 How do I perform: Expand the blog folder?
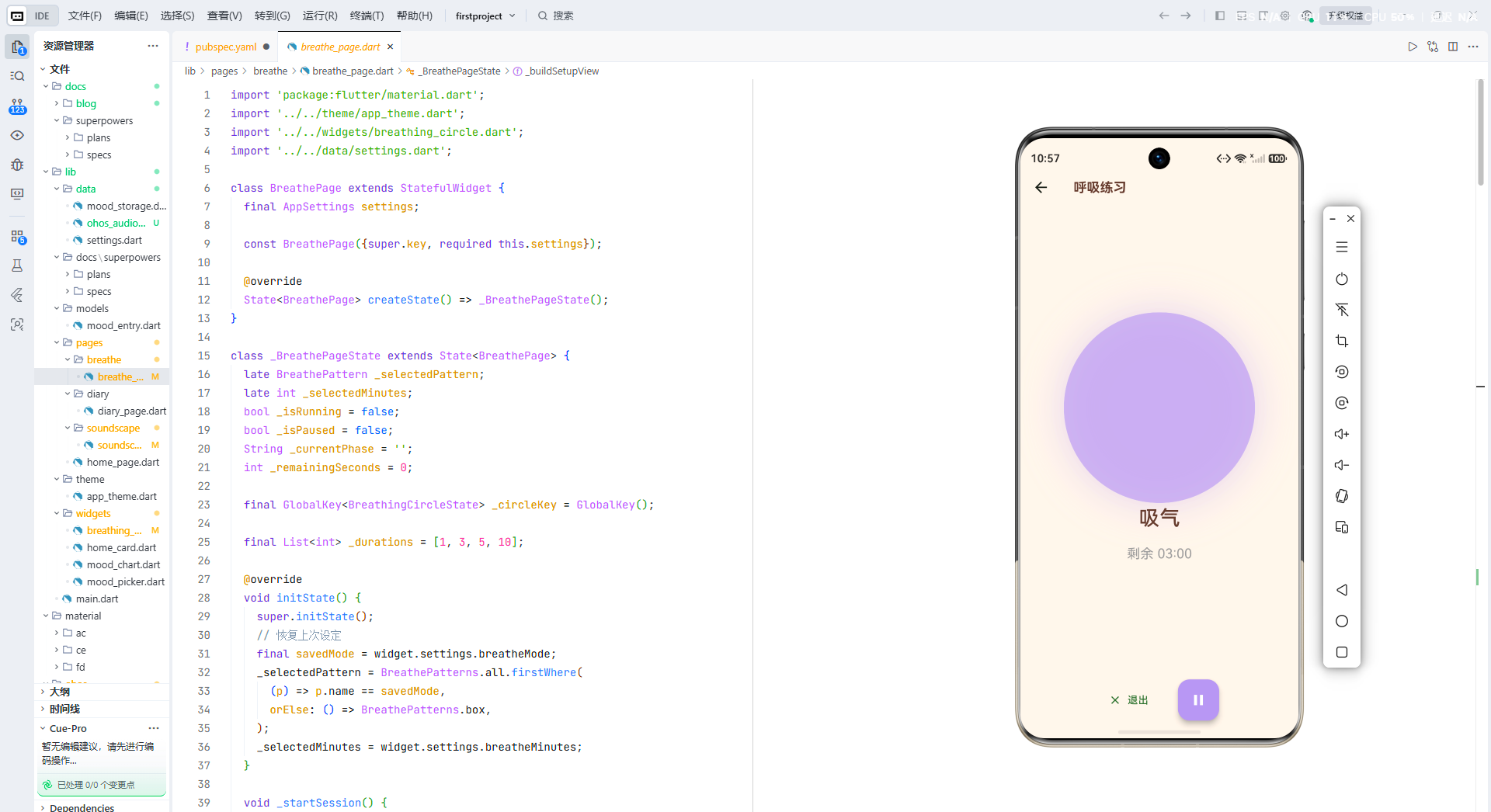(x=57, y=103)
